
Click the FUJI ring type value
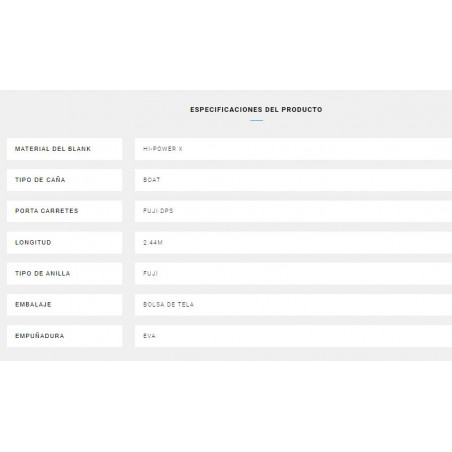click(150, 273)
